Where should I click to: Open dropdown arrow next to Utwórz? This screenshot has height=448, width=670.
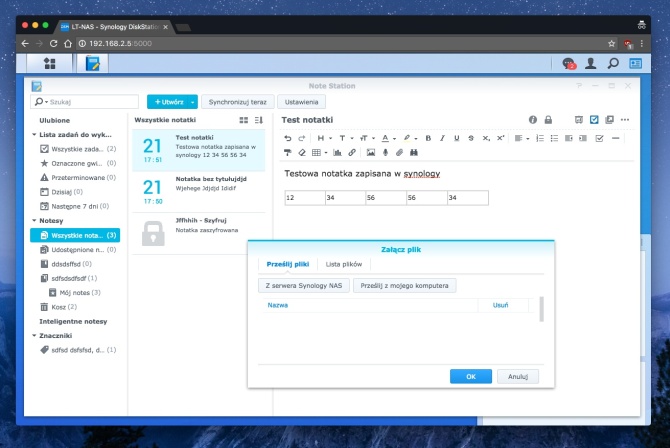tap(193, 102)
